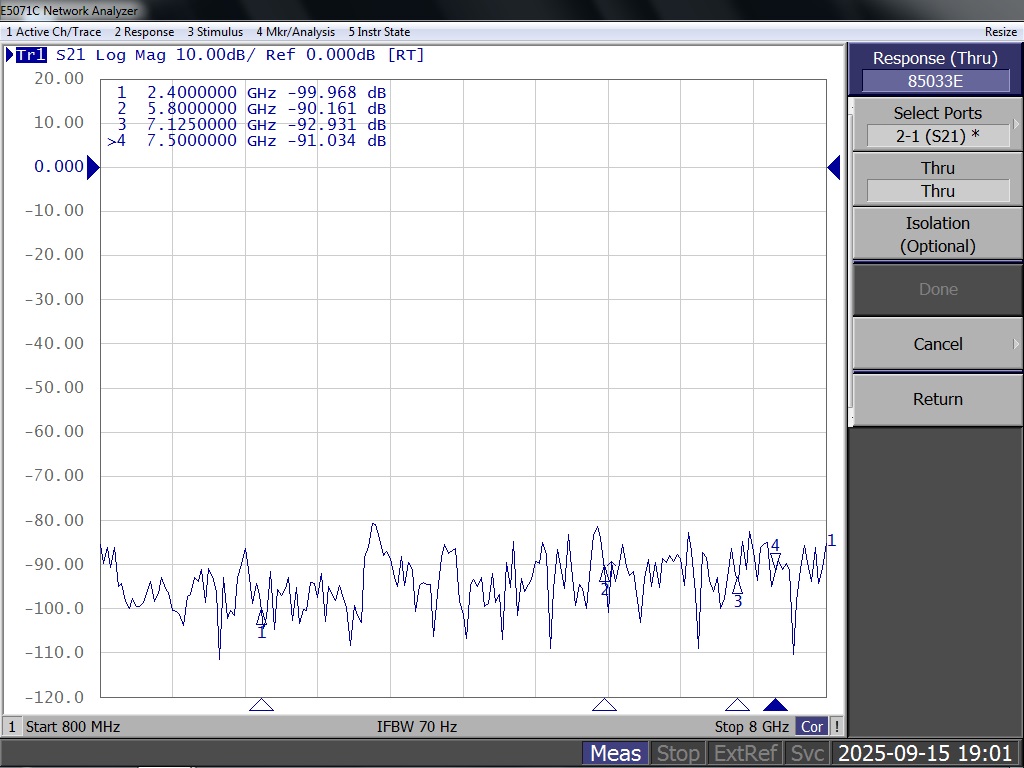Click marker 2 readout row 5.8000000 GHz
Screen dimensions: 1024x768
coord(251,108)
